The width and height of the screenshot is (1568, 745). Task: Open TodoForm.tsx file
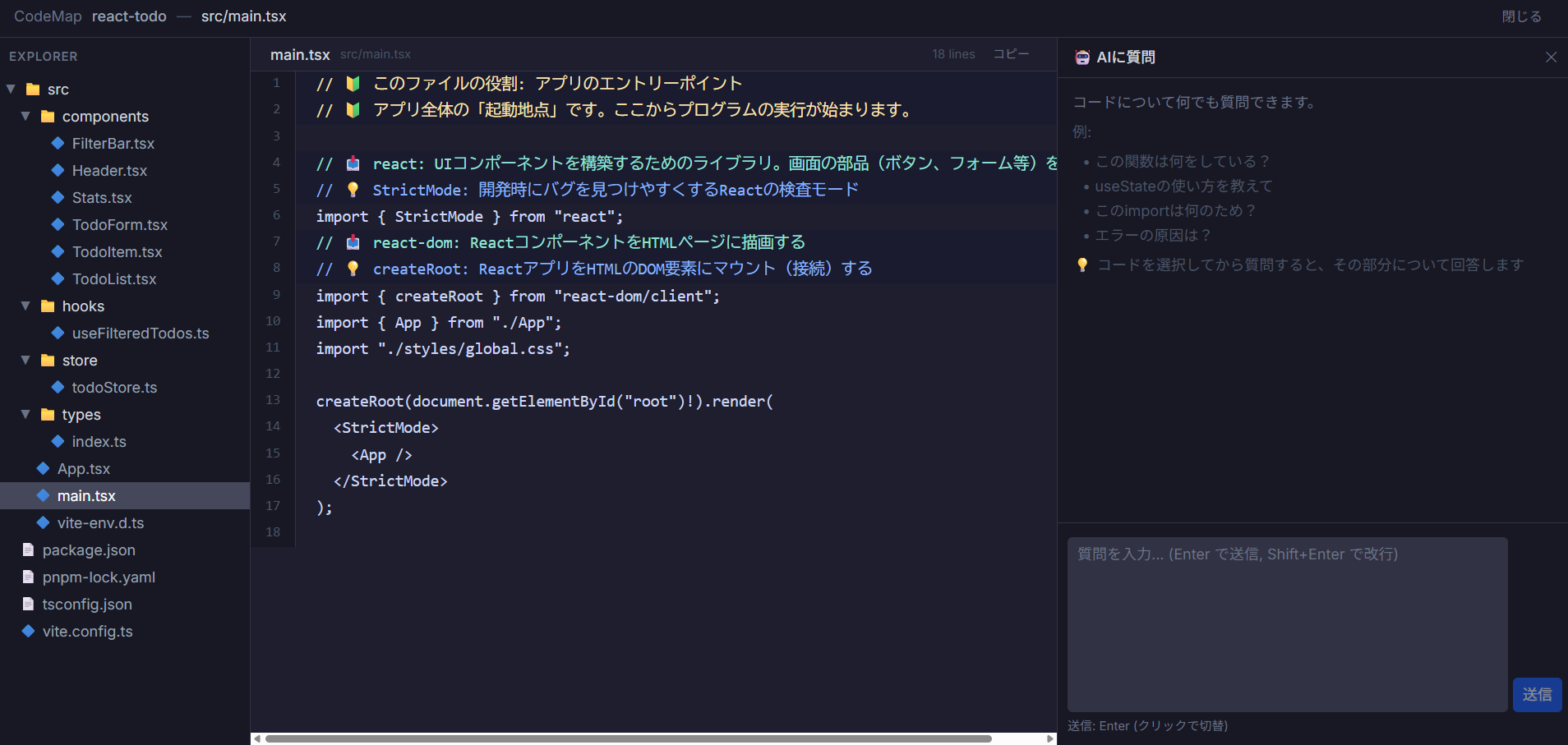(120, 224)
